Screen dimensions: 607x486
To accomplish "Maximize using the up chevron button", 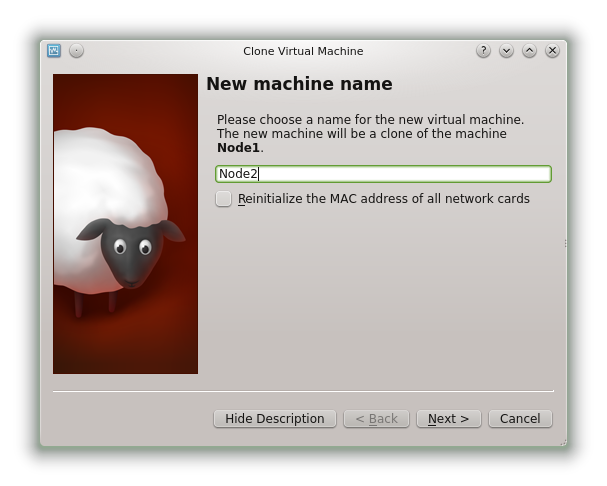I will [529, 51].
